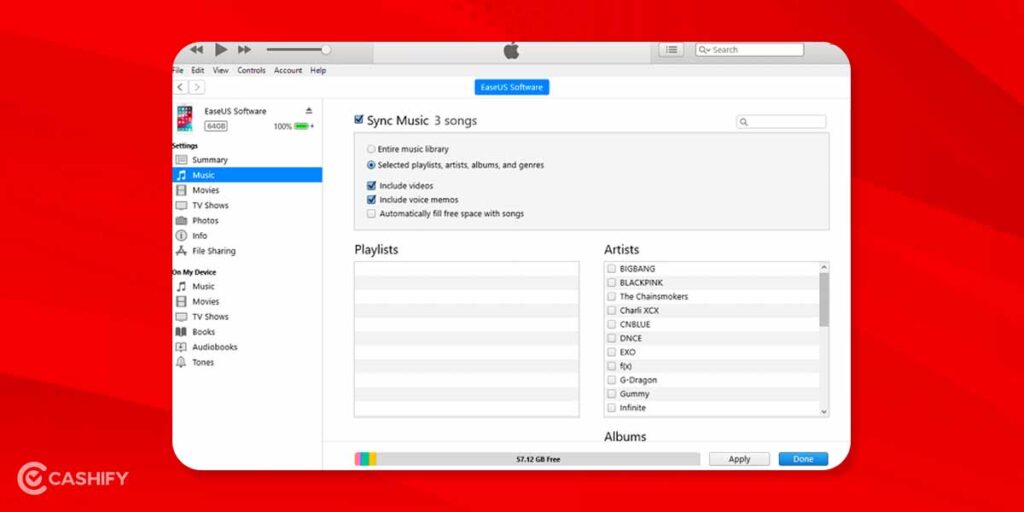This screenshot has height=512, width=1024.
Task: Open the Help menu
Action: [x=318, y=71]
